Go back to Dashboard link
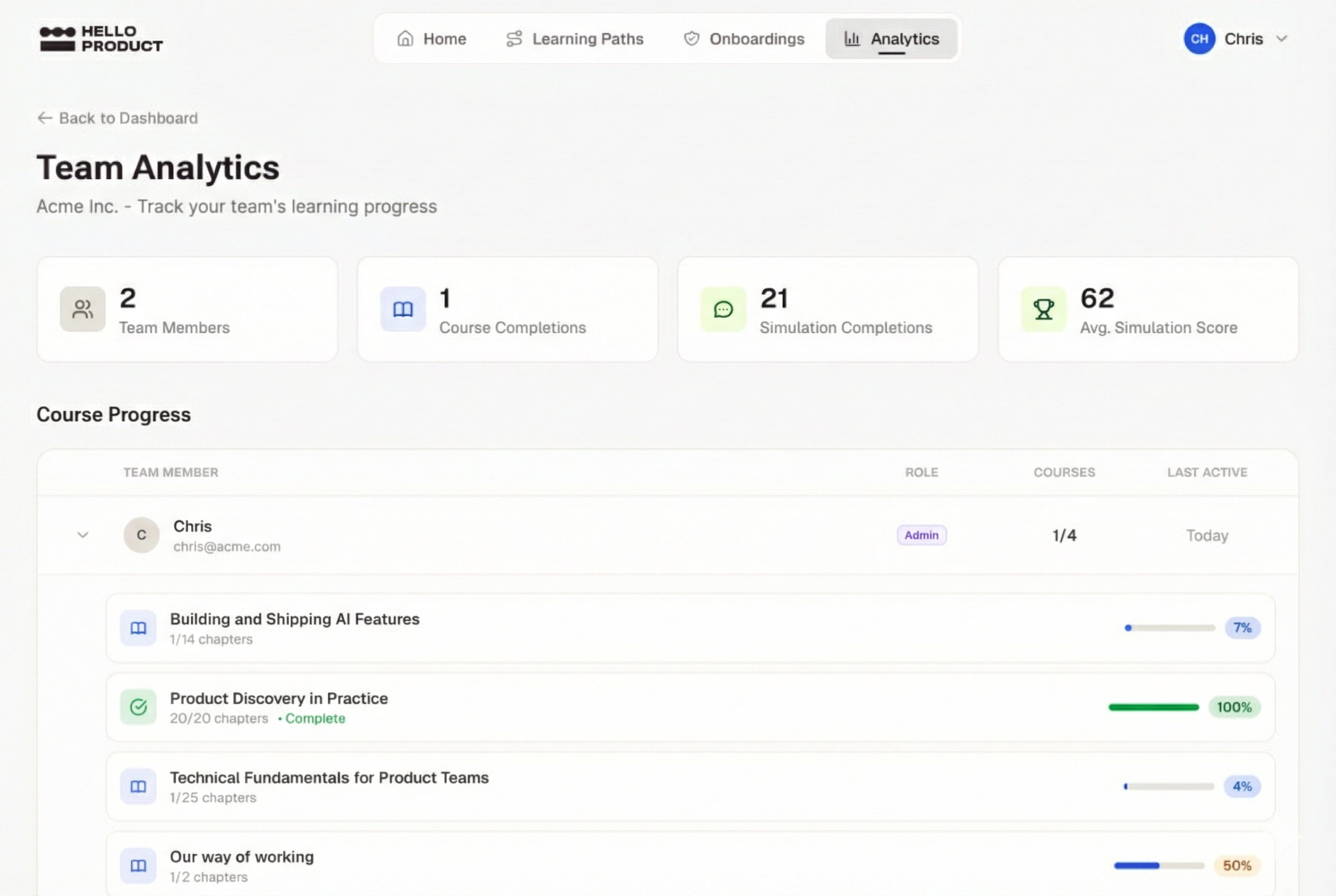Image resolution: width=1336 pixels, height=896 pixels. pos(118,118)
